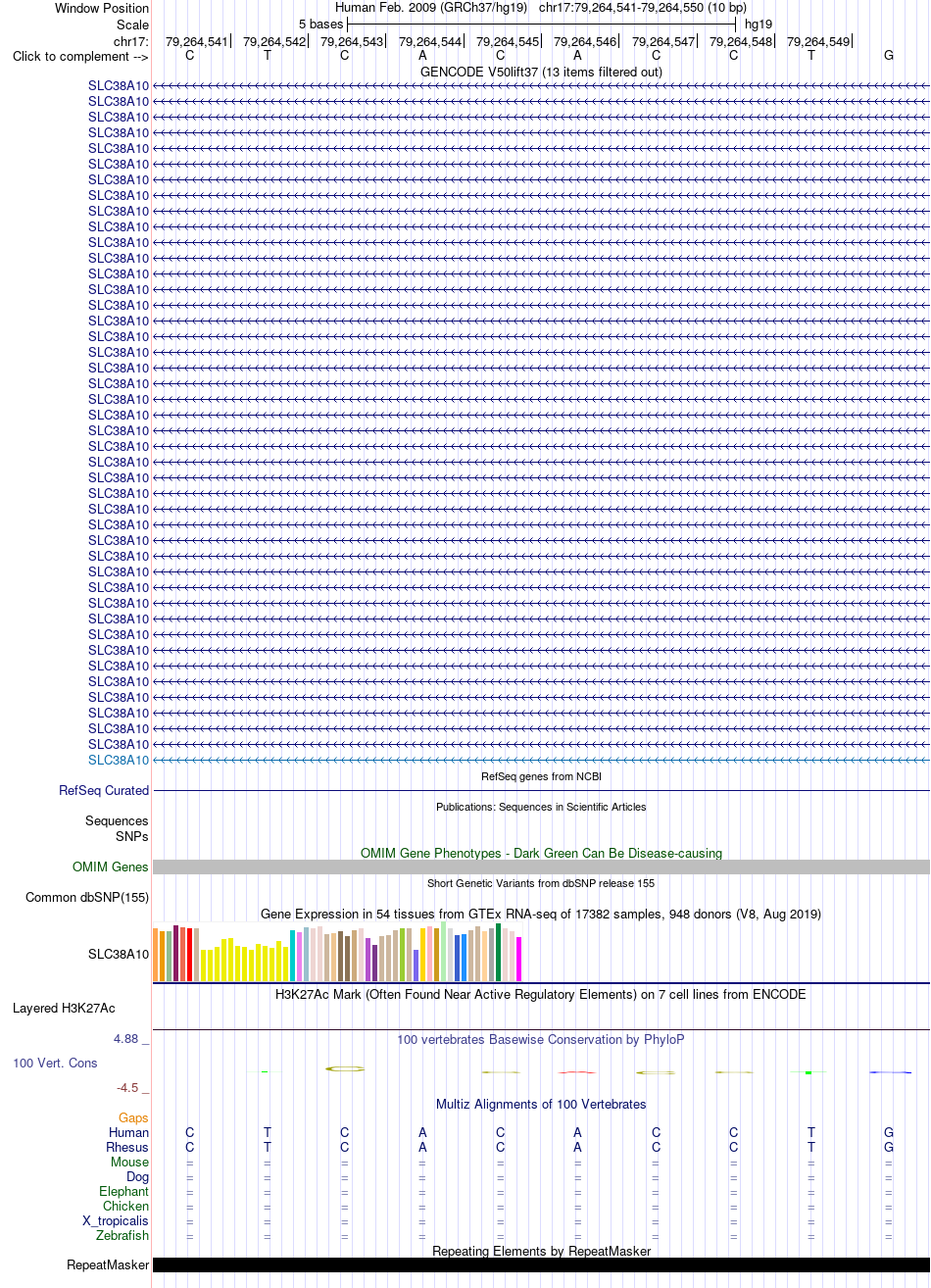Select the Elephant alignment row label
Viewport: 931px width, 1288px height.
coord(124,1191)
